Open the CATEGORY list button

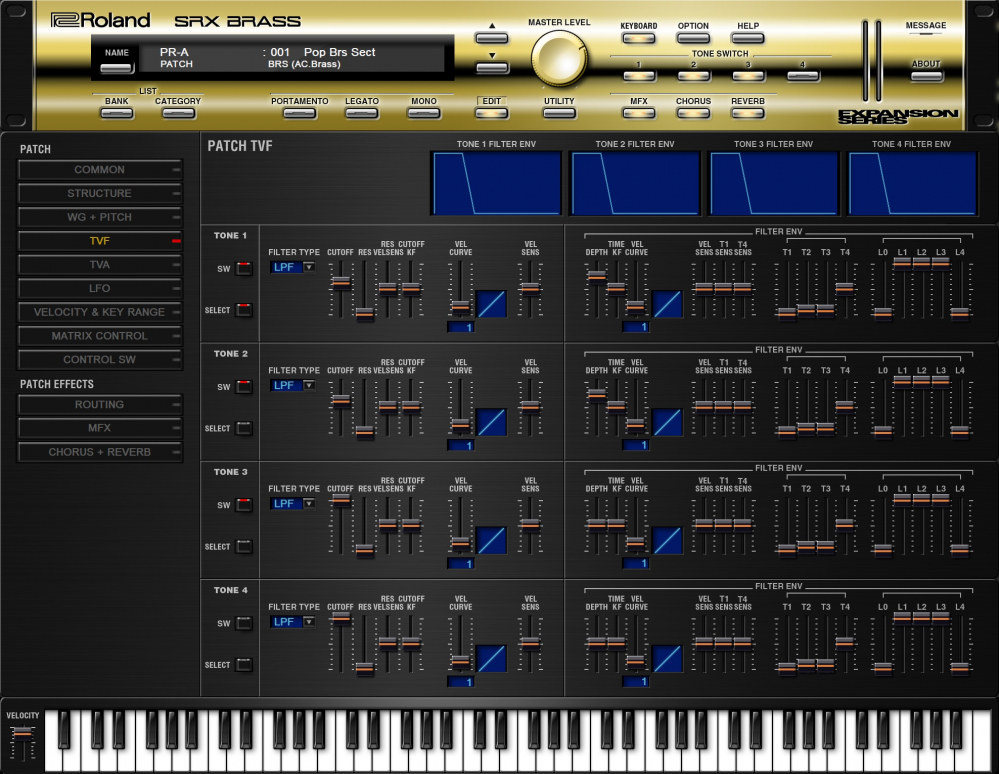tap(178, 113)
